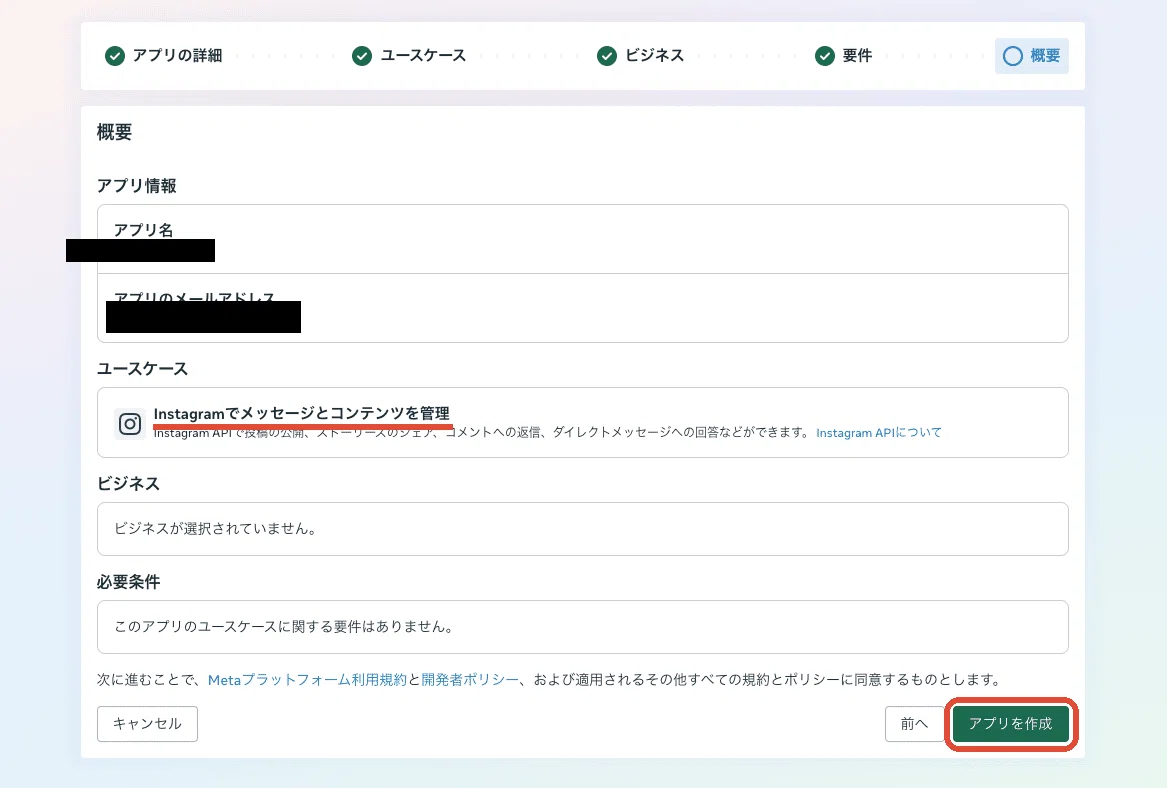Select the 要件 step
The image size is (1167, 788).
coord(843,56)
